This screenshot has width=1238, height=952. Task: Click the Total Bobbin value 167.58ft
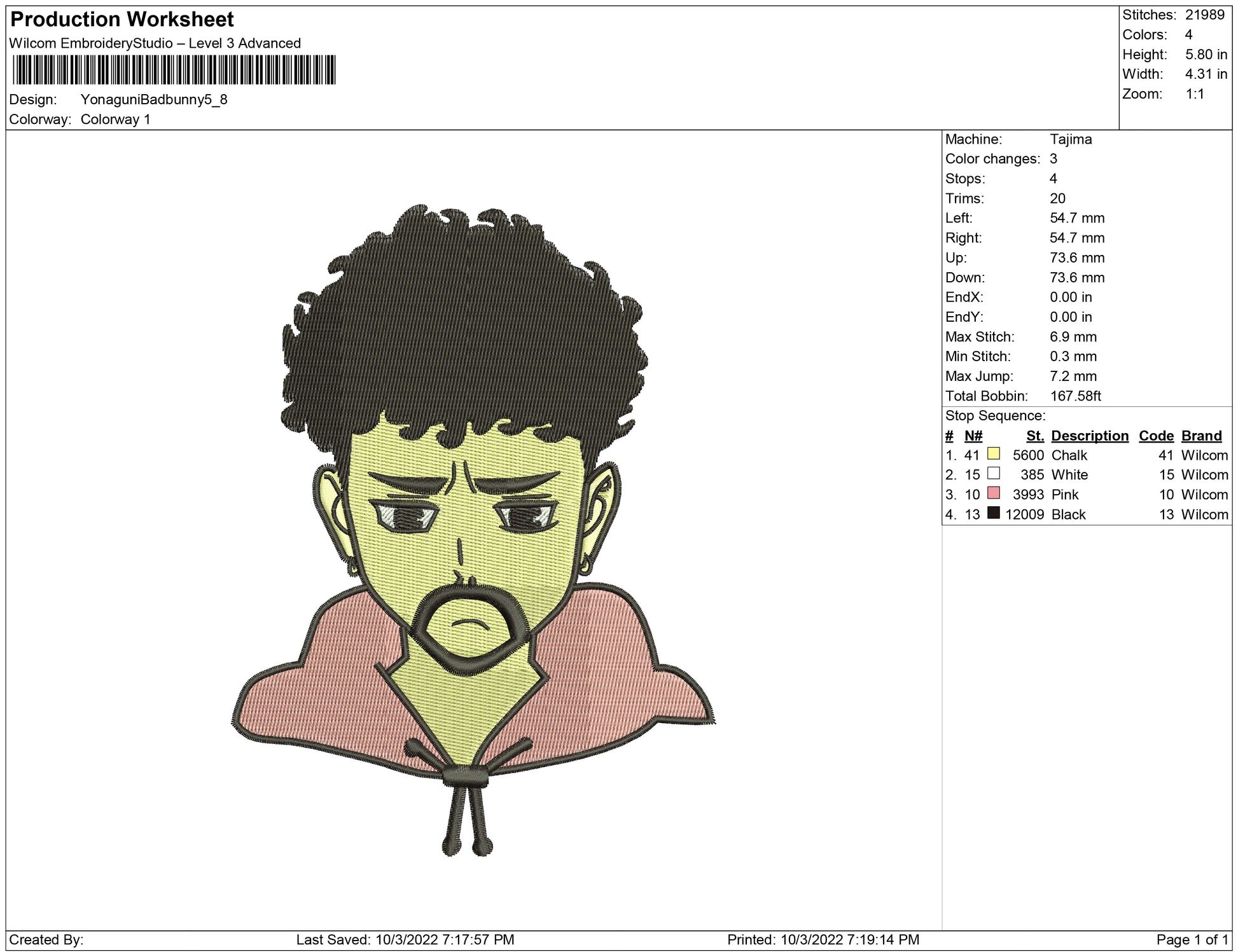click(1075, 396)
